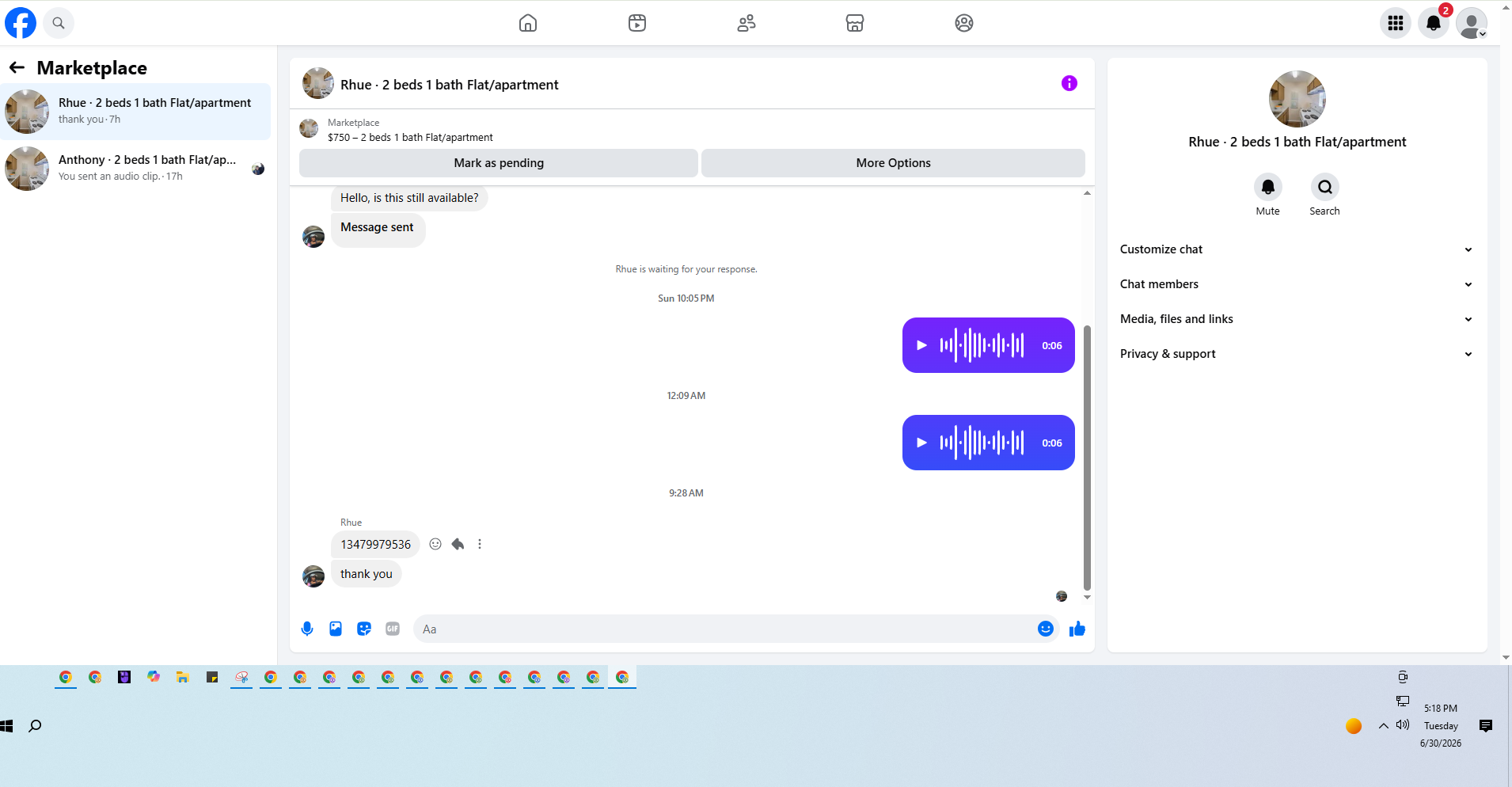Open the Rhue conversation in the list

(x=135, y=112)
